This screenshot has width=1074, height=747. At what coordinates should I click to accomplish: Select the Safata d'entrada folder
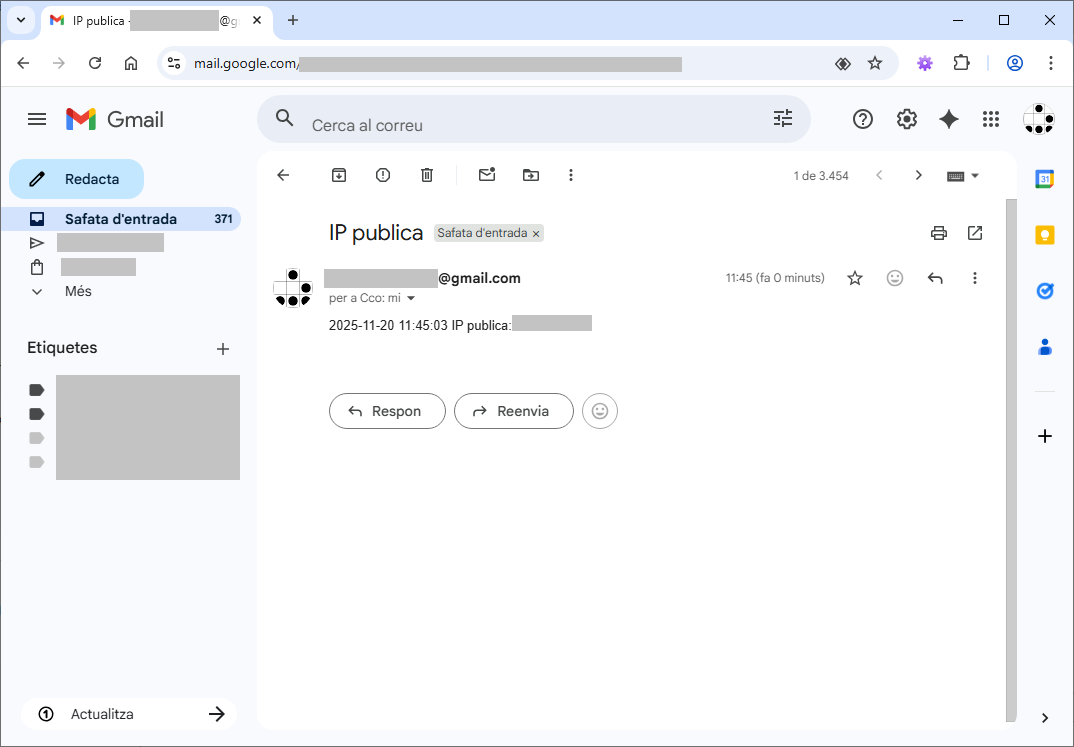pyautogui.click(x=121, y=219)
